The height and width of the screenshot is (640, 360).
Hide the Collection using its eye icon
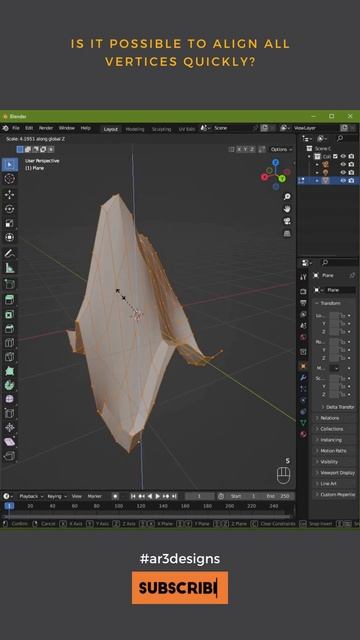pyautogui.click(x=343, y=156)
